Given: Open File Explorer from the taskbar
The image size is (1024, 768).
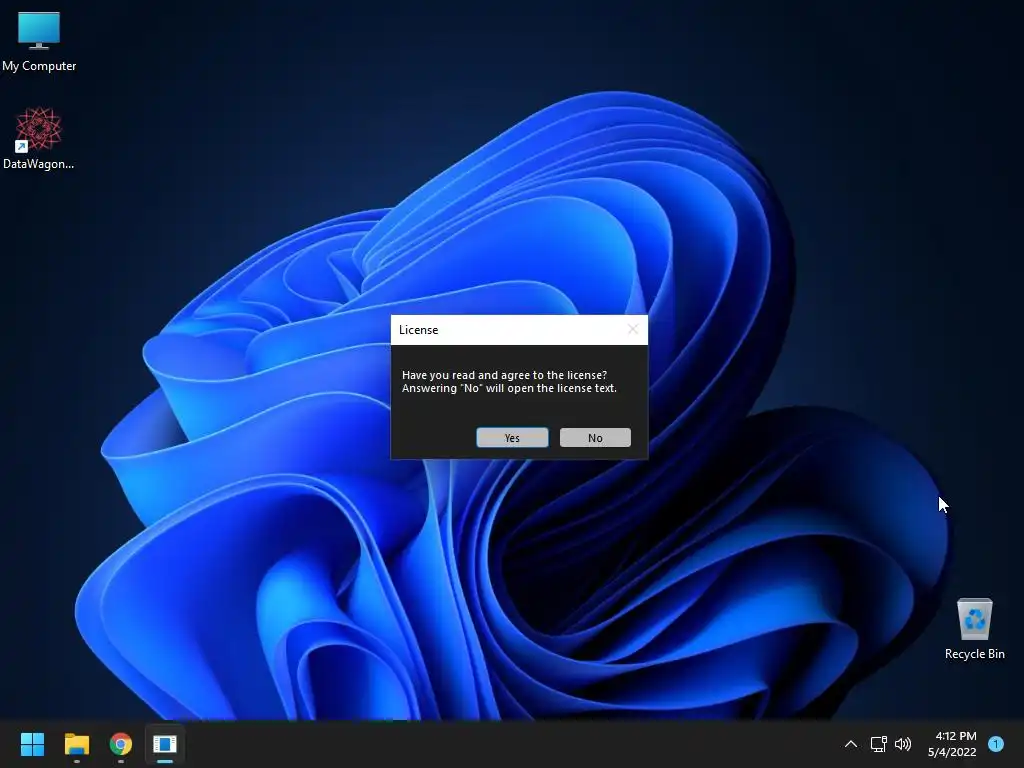Looking at the screenshot, I should point(76,744).
